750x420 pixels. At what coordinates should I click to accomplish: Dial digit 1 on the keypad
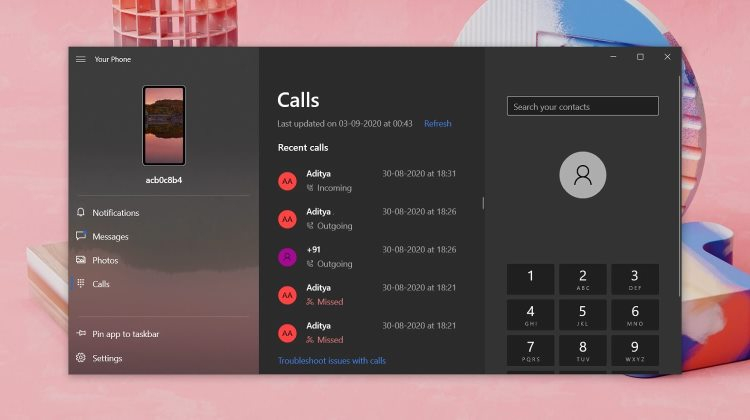pos(530,279)
